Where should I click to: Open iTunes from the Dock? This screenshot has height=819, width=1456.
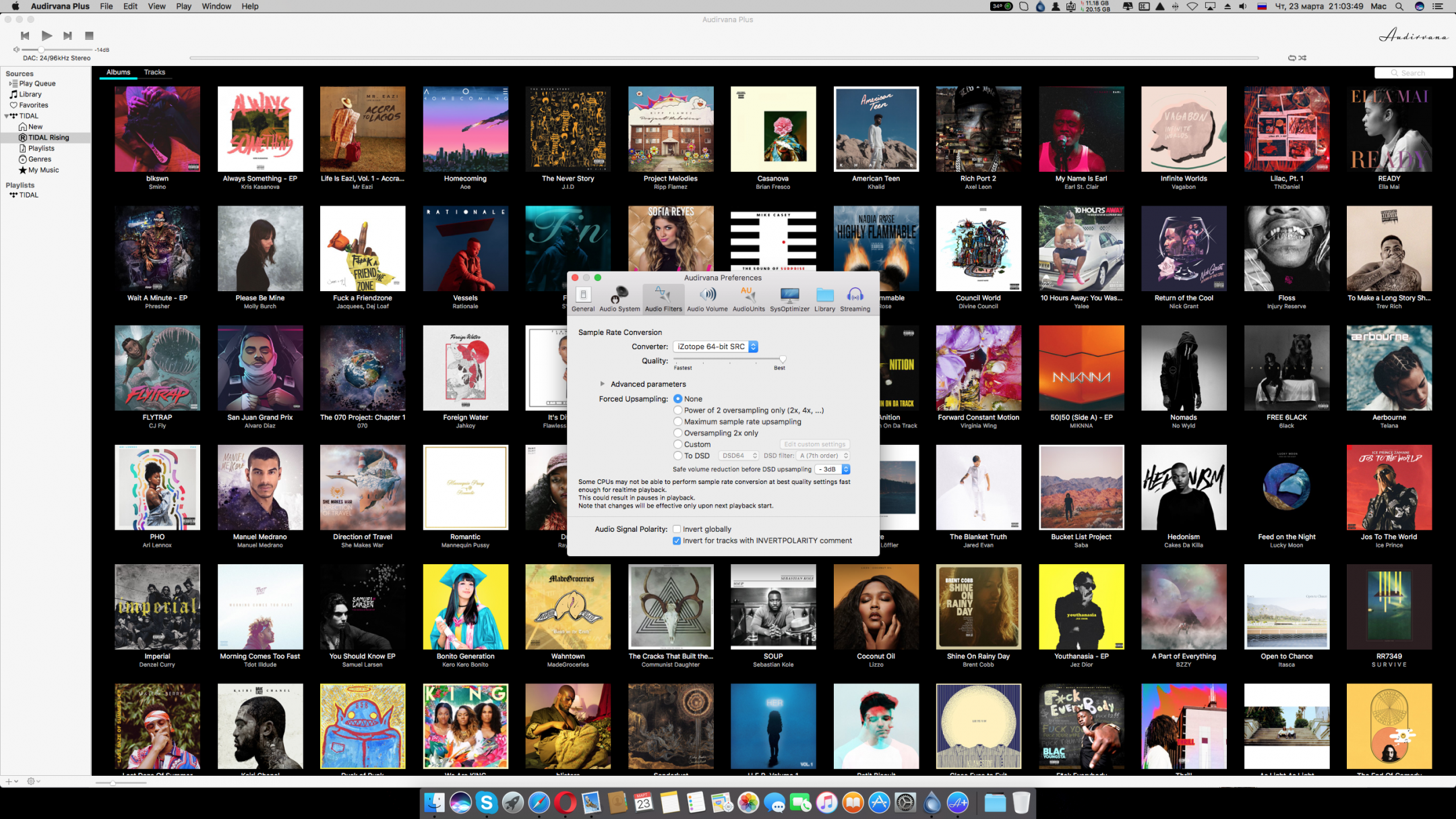click(x=826, y=802)
